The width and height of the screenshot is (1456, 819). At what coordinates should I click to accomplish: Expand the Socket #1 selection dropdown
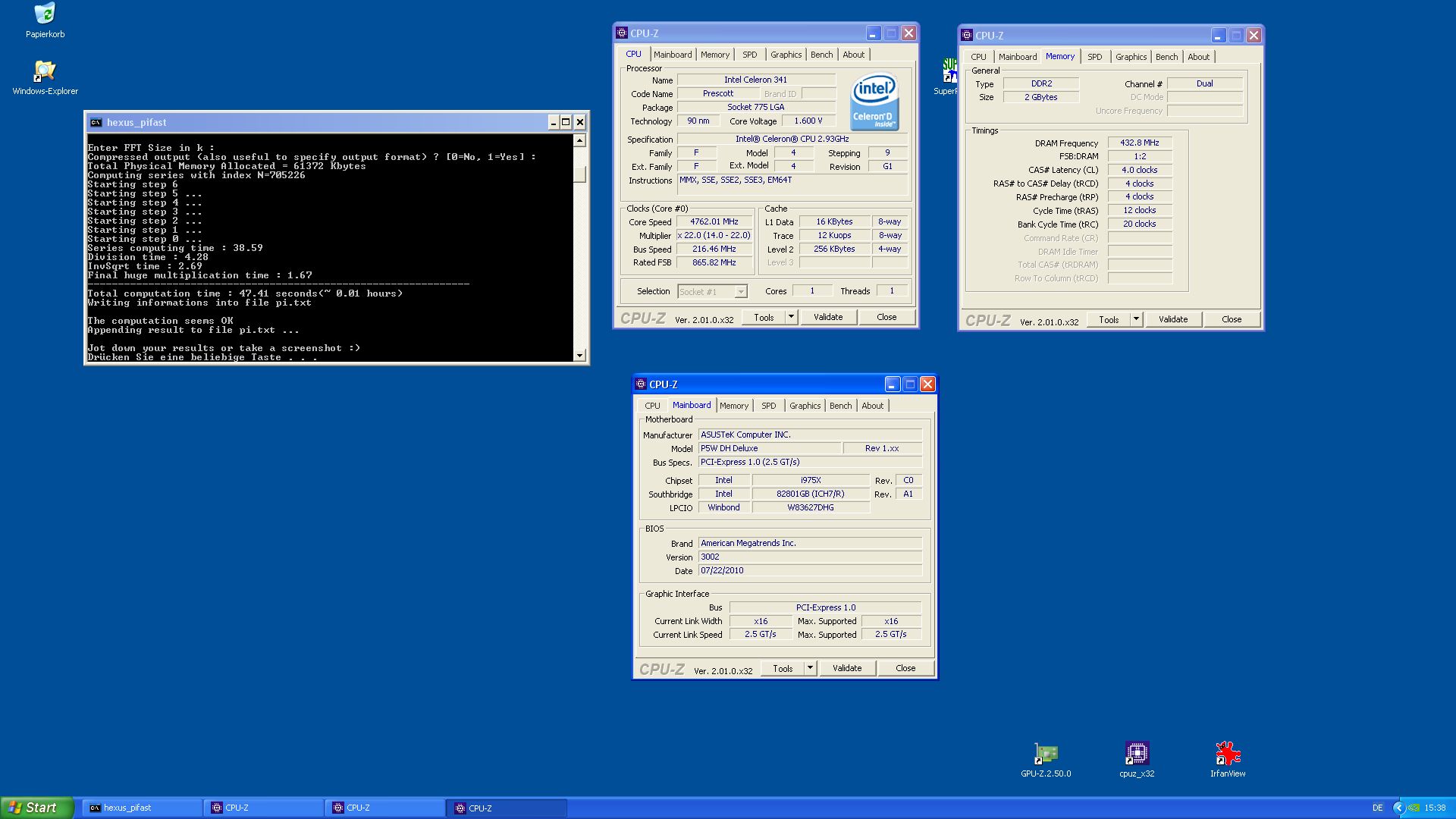point(741,292)
